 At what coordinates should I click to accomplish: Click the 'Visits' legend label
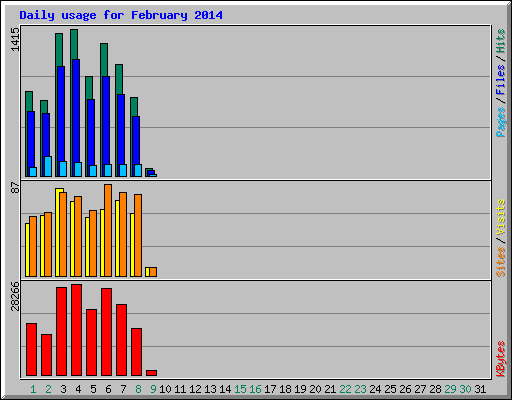click(x=501, y=218)
